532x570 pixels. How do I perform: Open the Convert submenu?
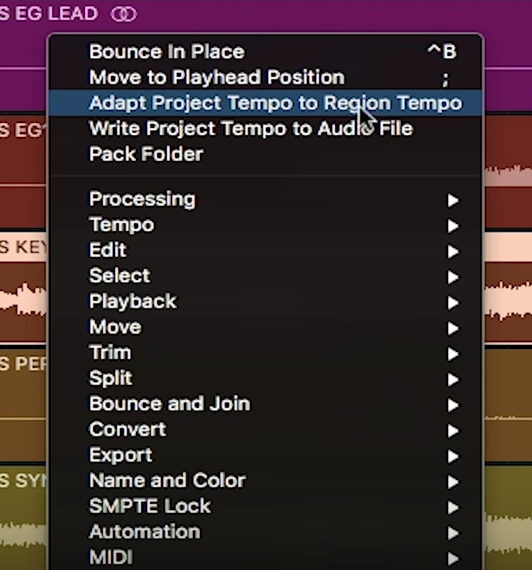pyautogui.click(x=265, y=429)
